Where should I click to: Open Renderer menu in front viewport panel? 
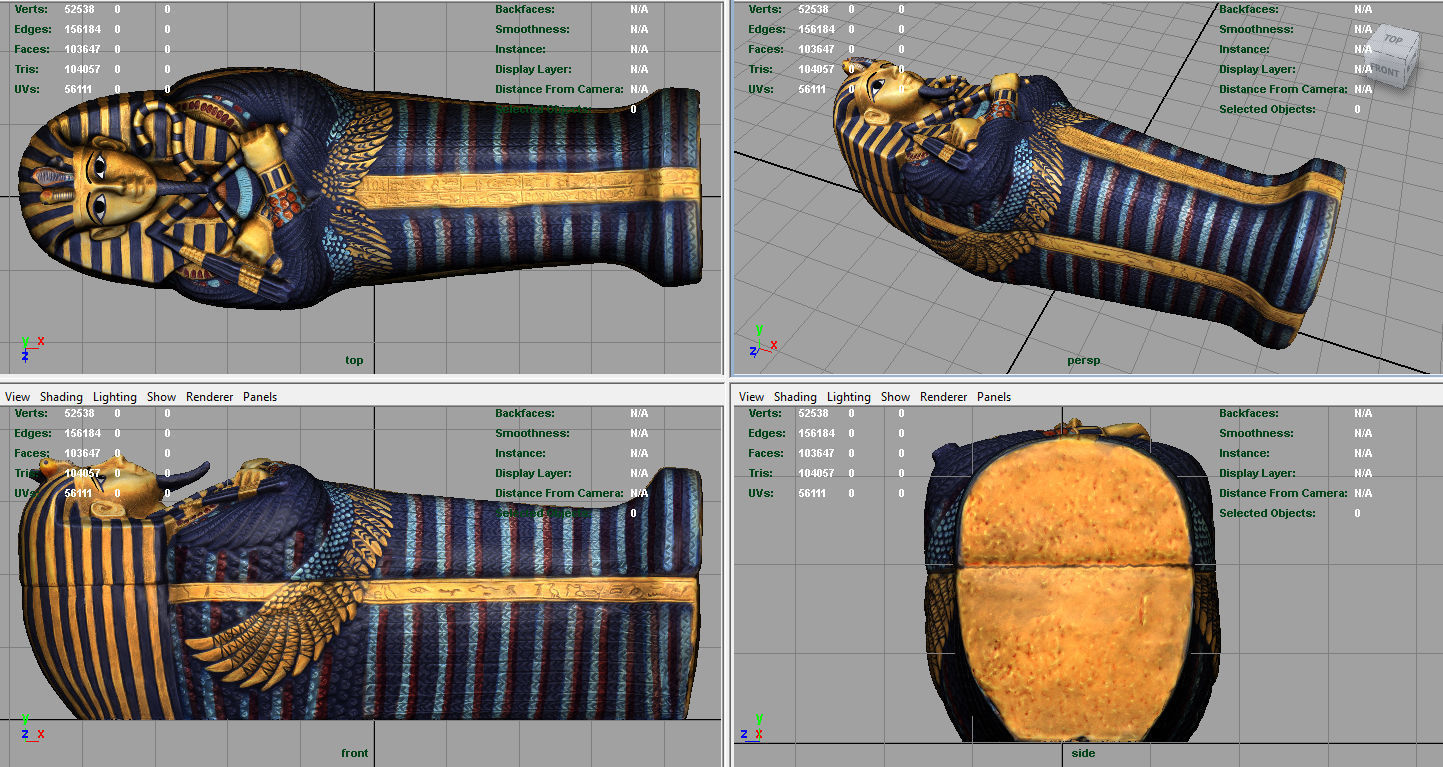[209, 397]
